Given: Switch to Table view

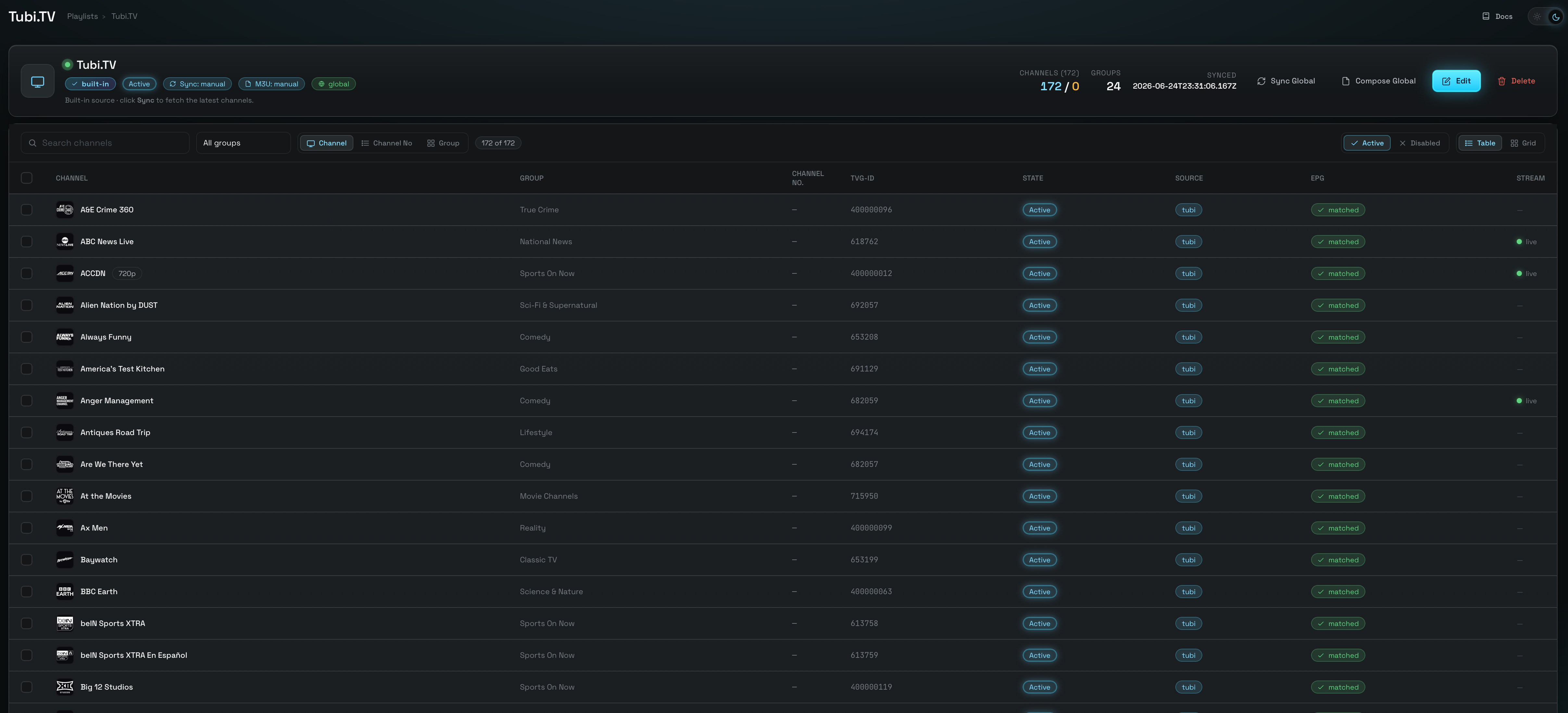Looking at the screenshot, I should pos(1480,143).
